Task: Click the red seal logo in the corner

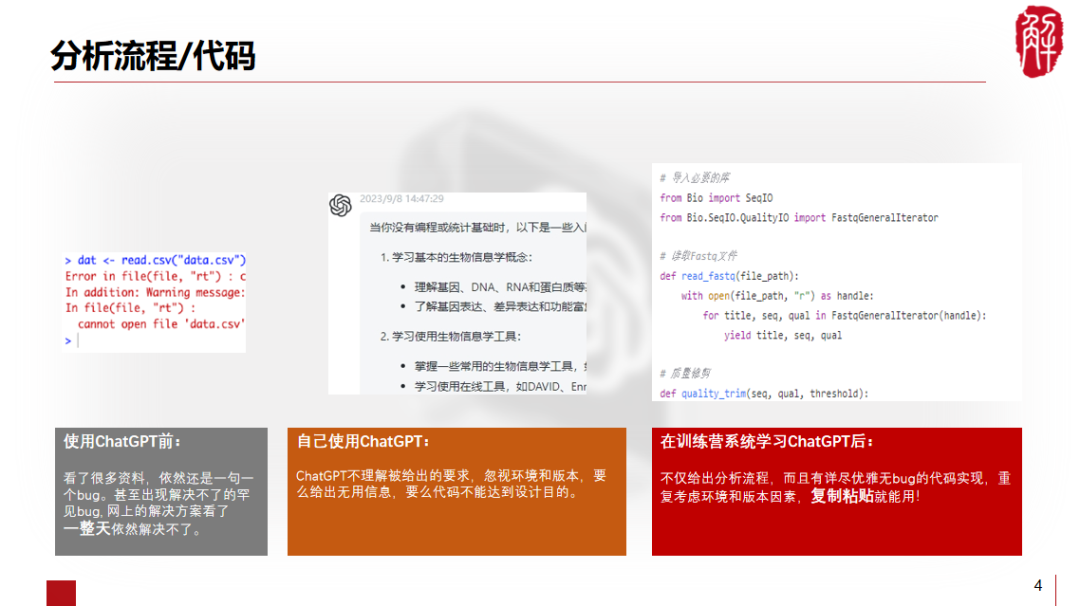Action: coord(1039,41)
